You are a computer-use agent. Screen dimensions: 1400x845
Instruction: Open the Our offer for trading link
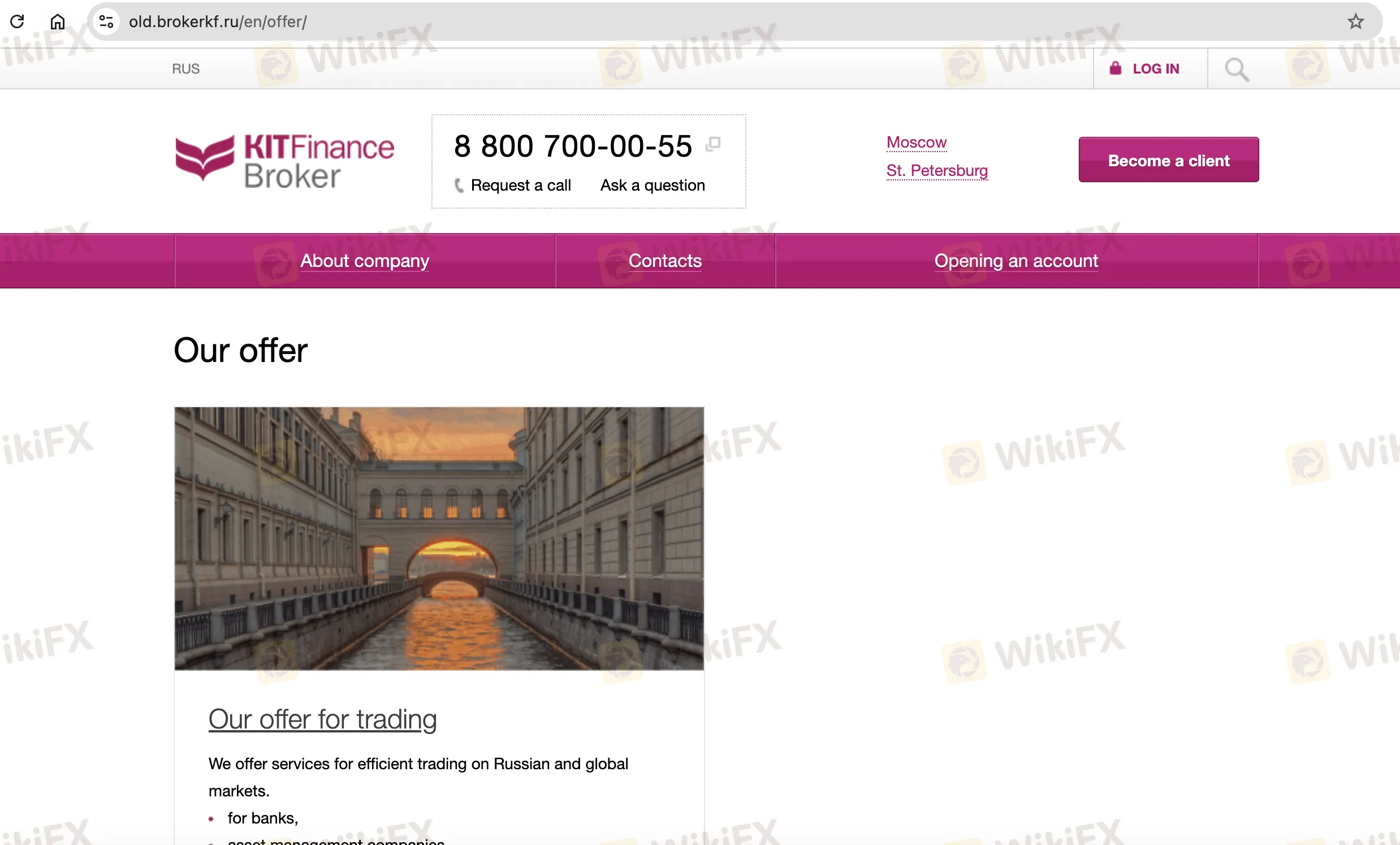323,719
